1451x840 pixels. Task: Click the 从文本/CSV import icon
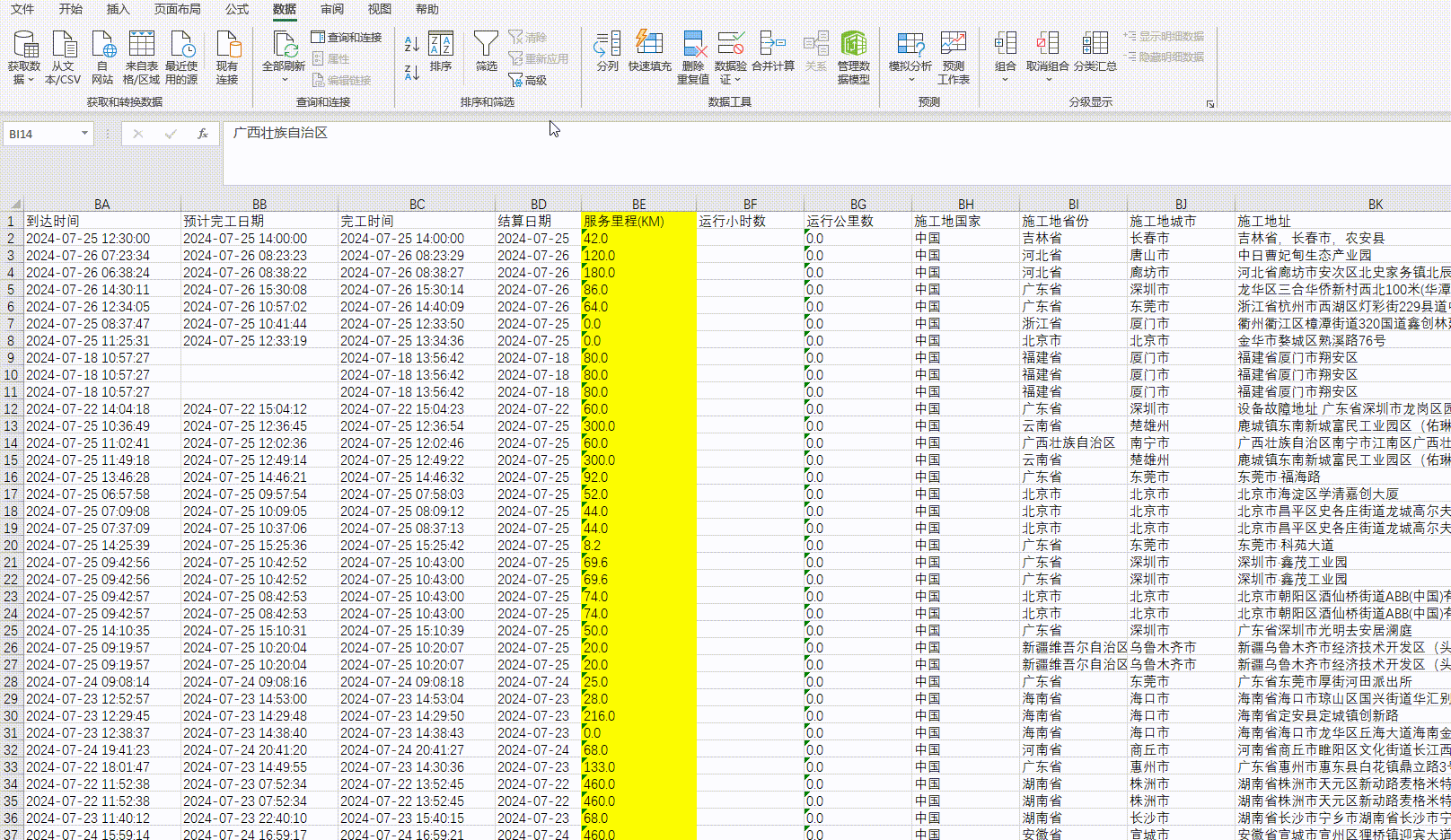[63, 57]
